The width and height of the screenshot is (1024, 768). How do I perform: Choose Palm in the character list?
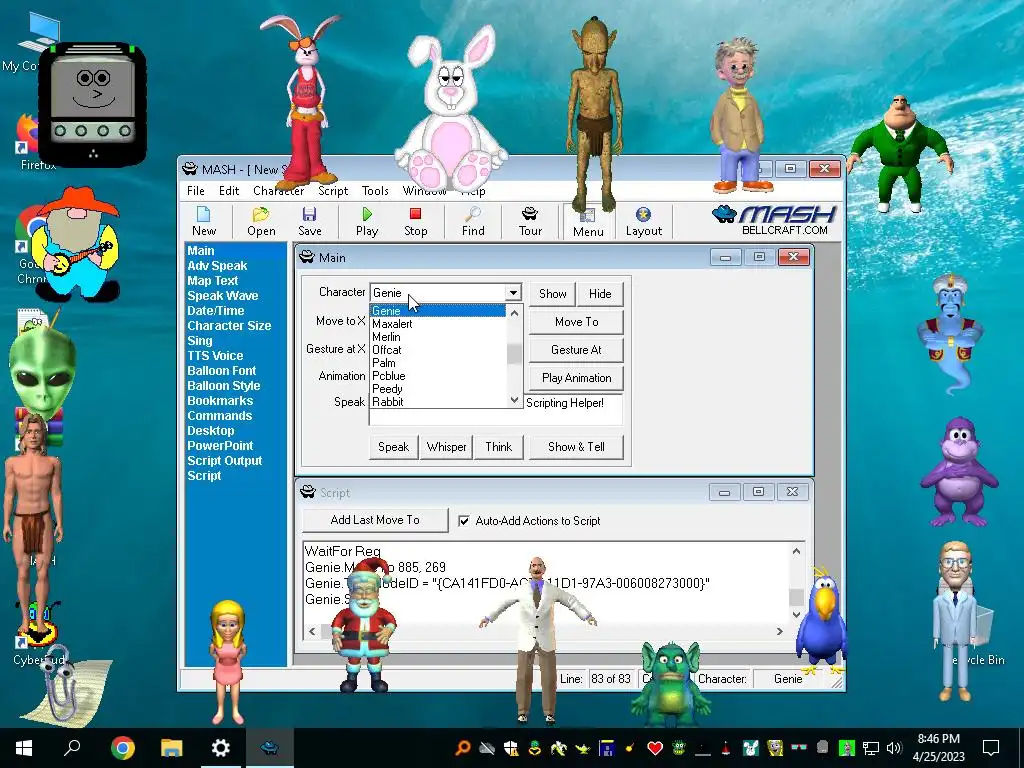438,363
